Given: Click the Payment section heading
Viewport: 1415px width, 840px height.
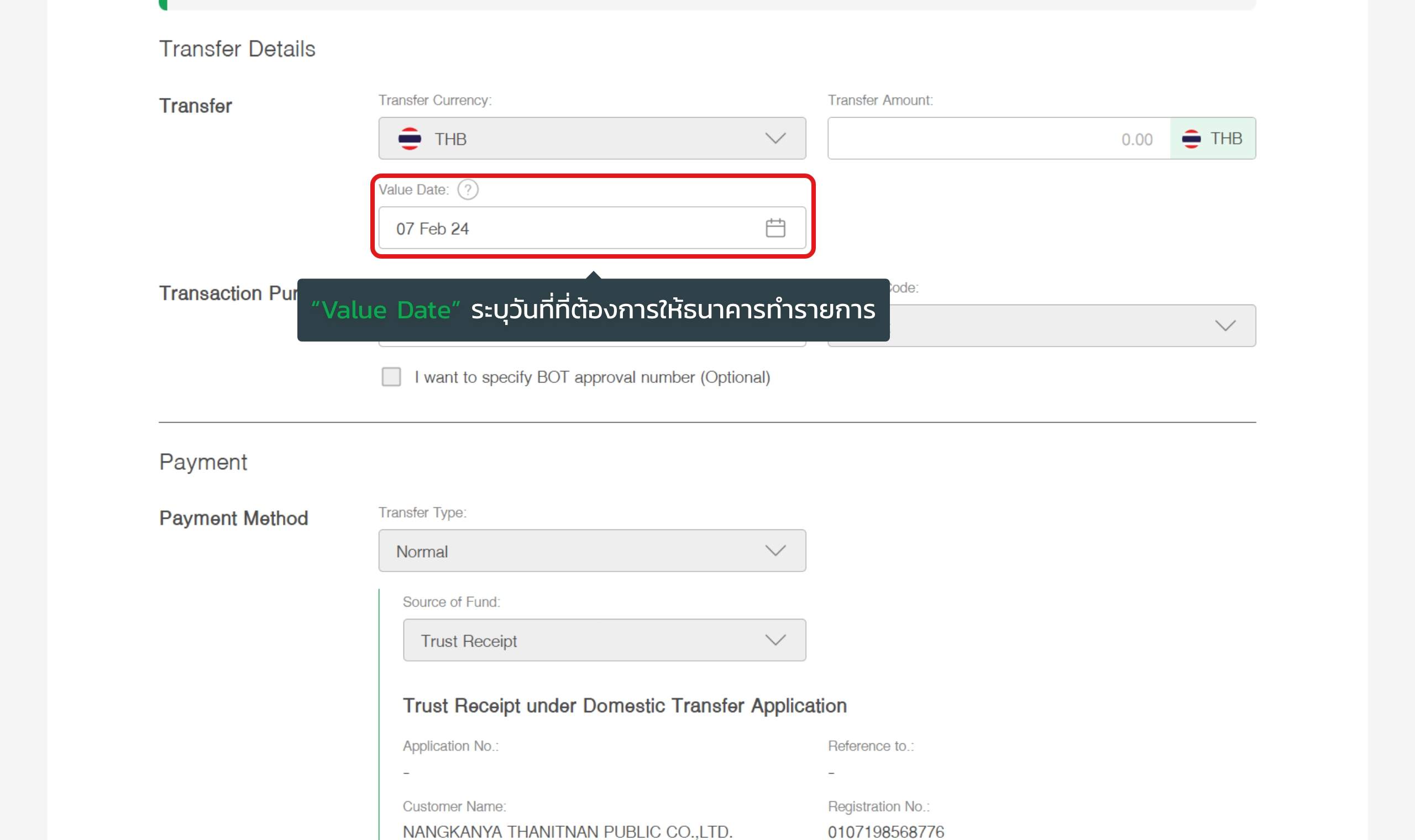Looking at the screenshot, I should 203,463.
